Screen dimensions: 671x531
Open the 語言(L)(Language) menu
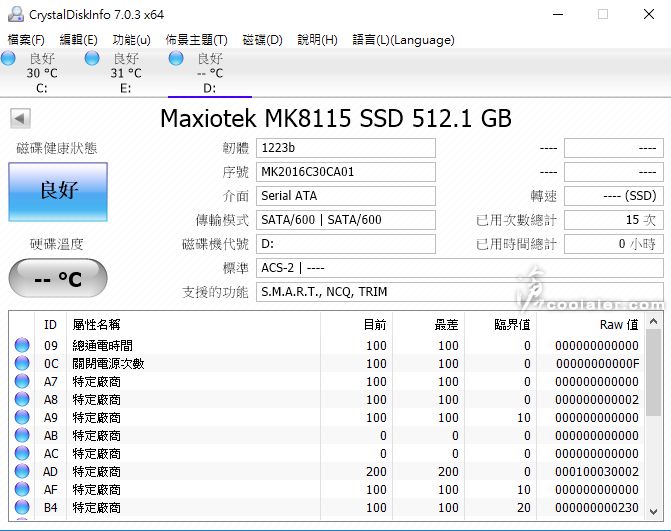403,40
